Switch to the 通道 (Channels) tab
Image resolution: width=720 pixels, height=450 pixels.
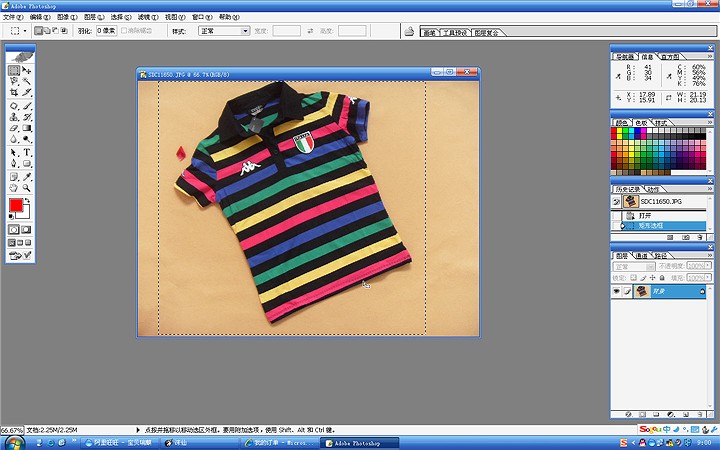[641, 256]
